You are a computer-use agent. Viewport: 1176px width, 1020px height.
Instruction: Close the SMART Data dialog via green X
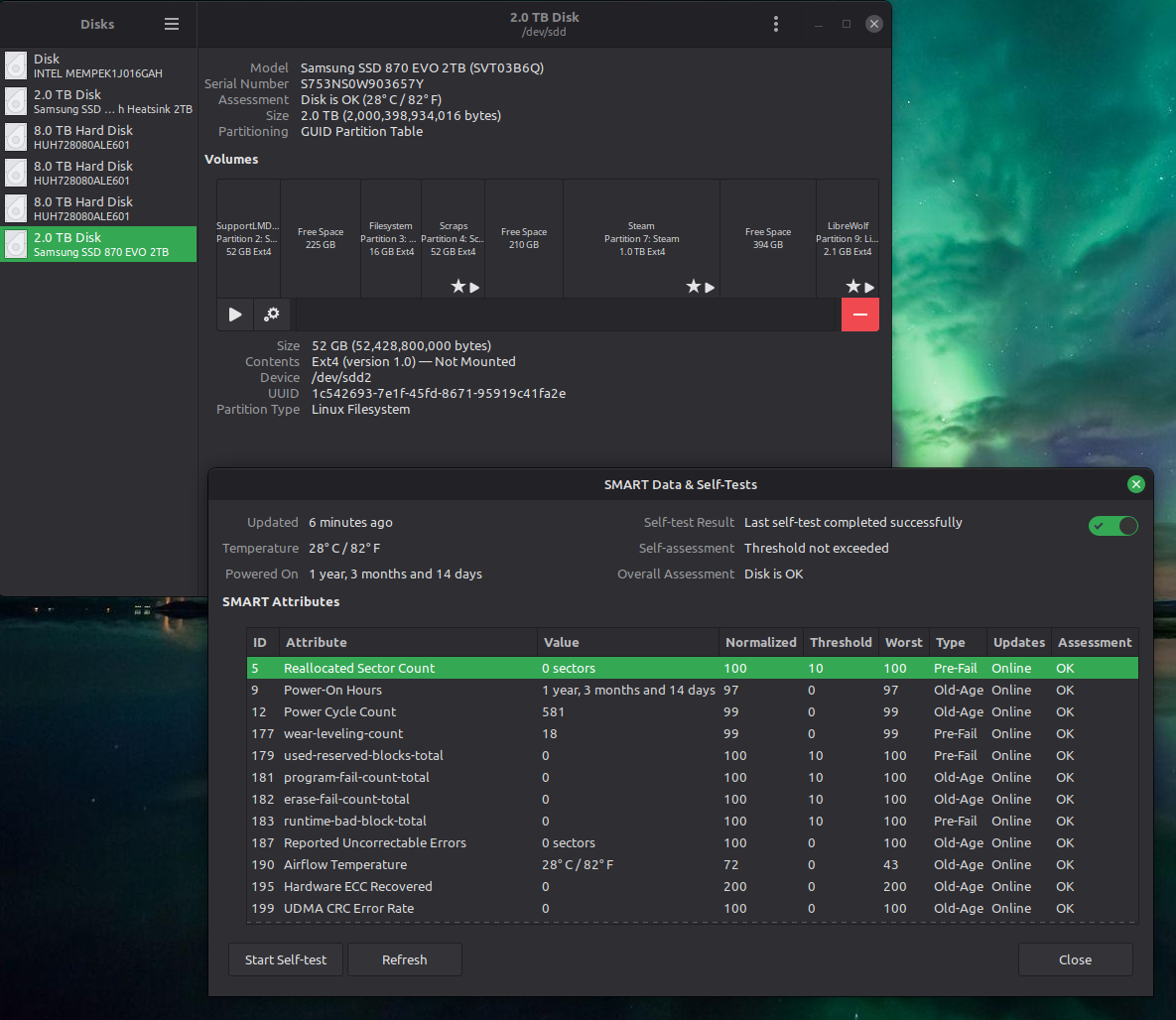coord(1135,484)
